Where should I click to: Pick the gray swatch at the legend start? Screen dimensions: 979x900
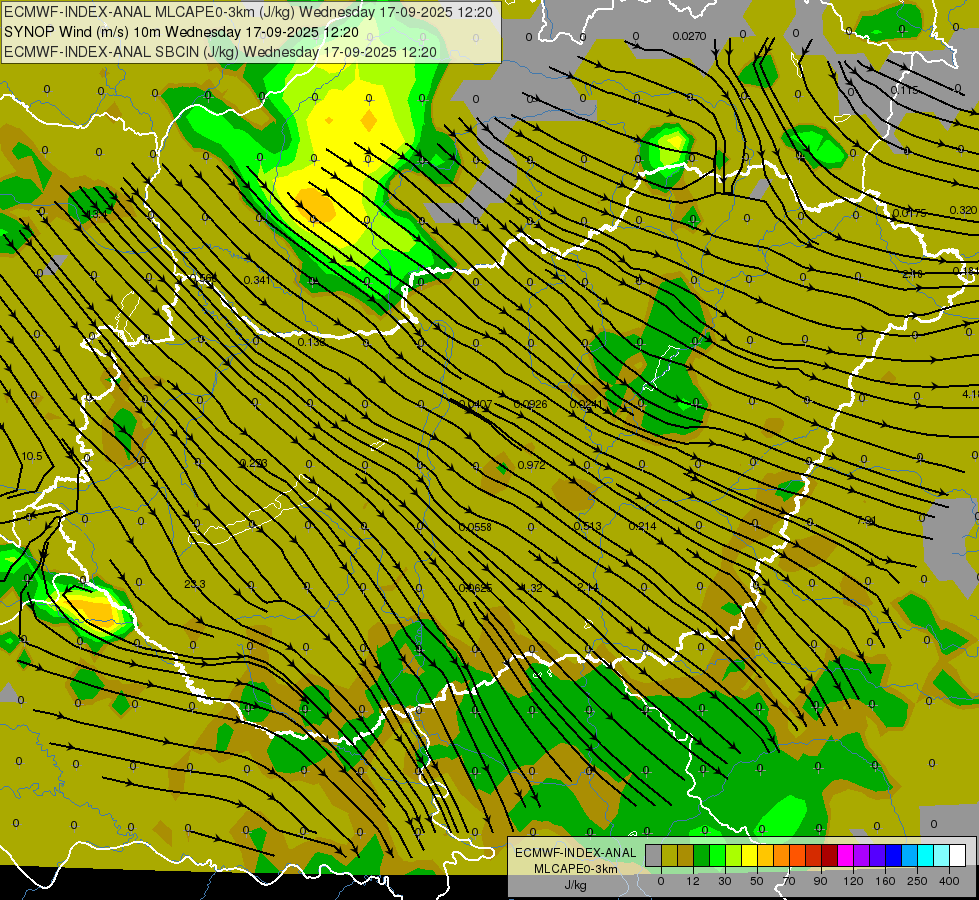point(653,855)
